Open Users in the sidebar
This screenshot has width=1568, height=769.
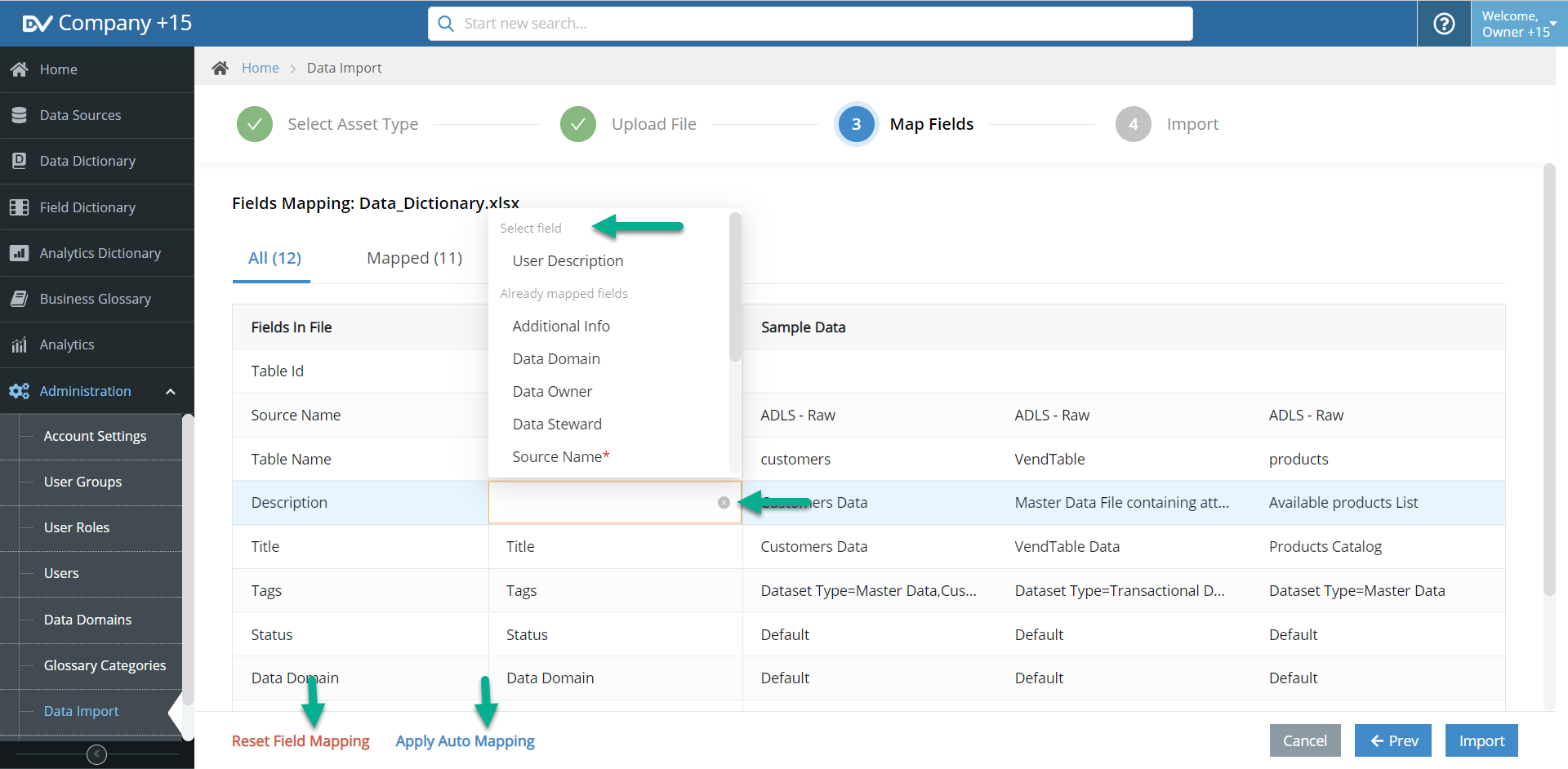[61, 573]
